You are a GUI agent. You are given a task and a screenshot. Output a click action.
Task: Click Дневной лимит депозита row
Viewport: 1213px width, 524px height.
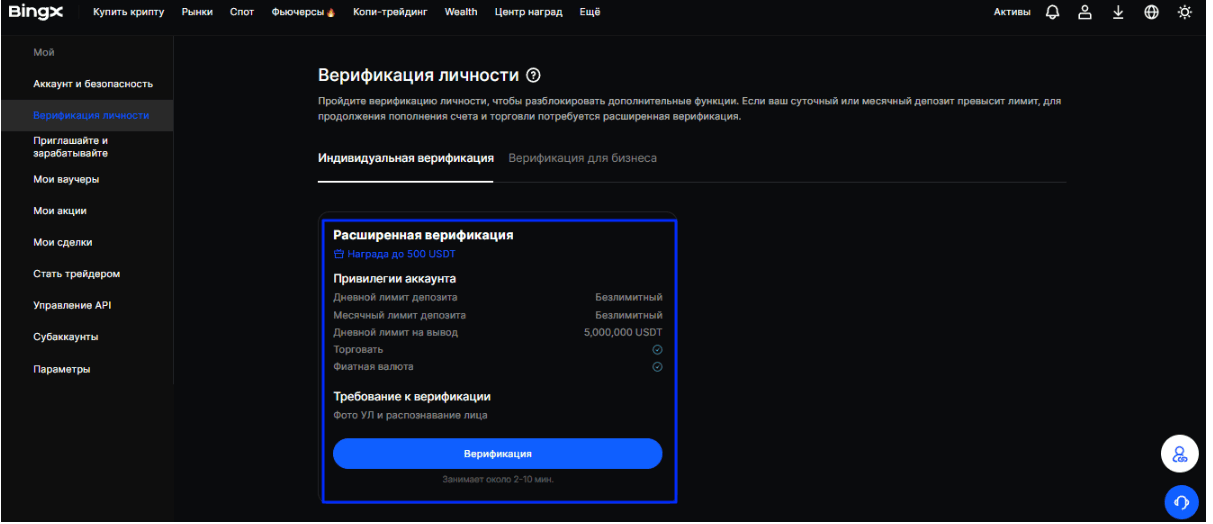pos(498,297)
